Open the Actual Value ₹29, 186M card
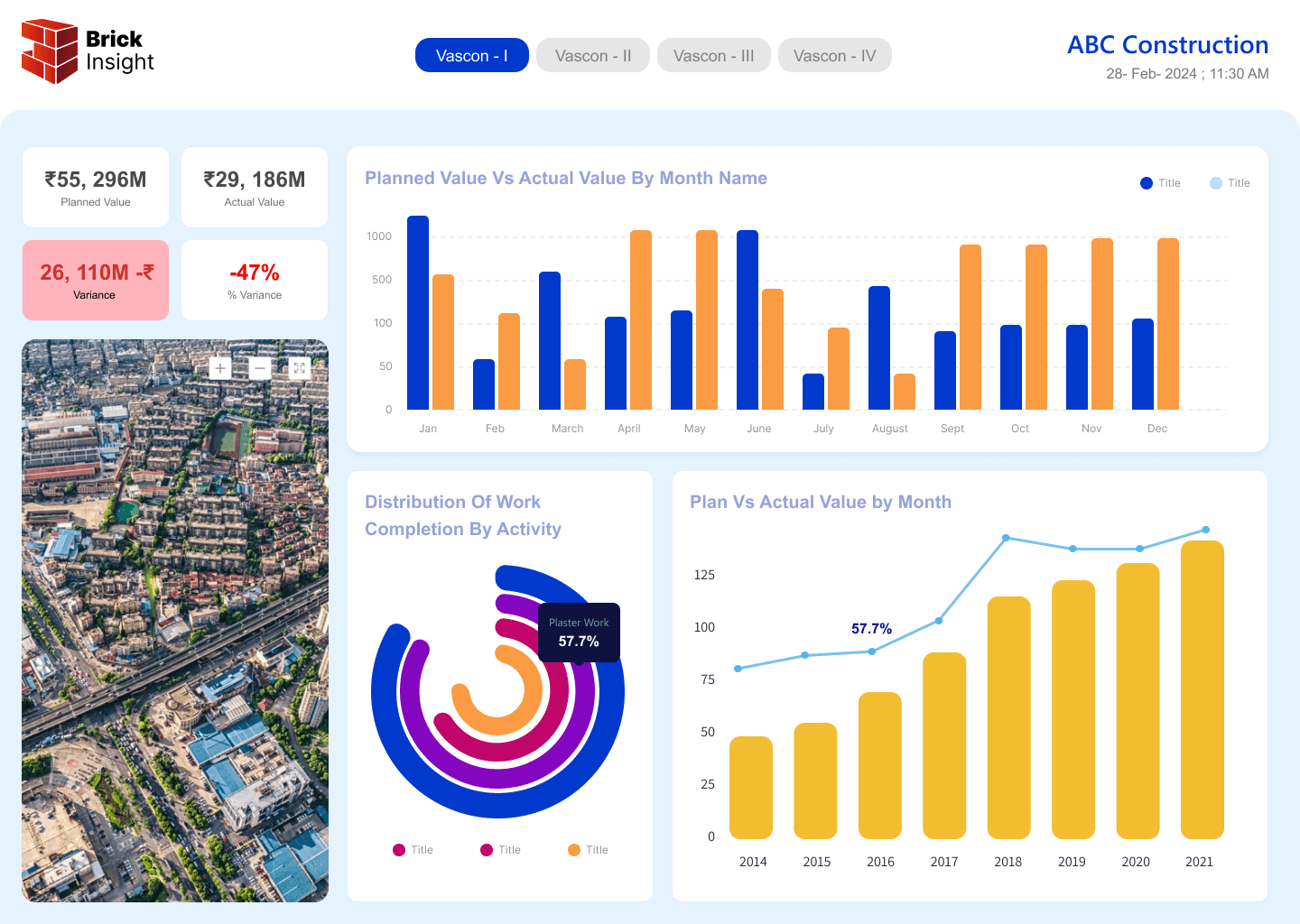 pyautogui.click(x=255, y=188)
